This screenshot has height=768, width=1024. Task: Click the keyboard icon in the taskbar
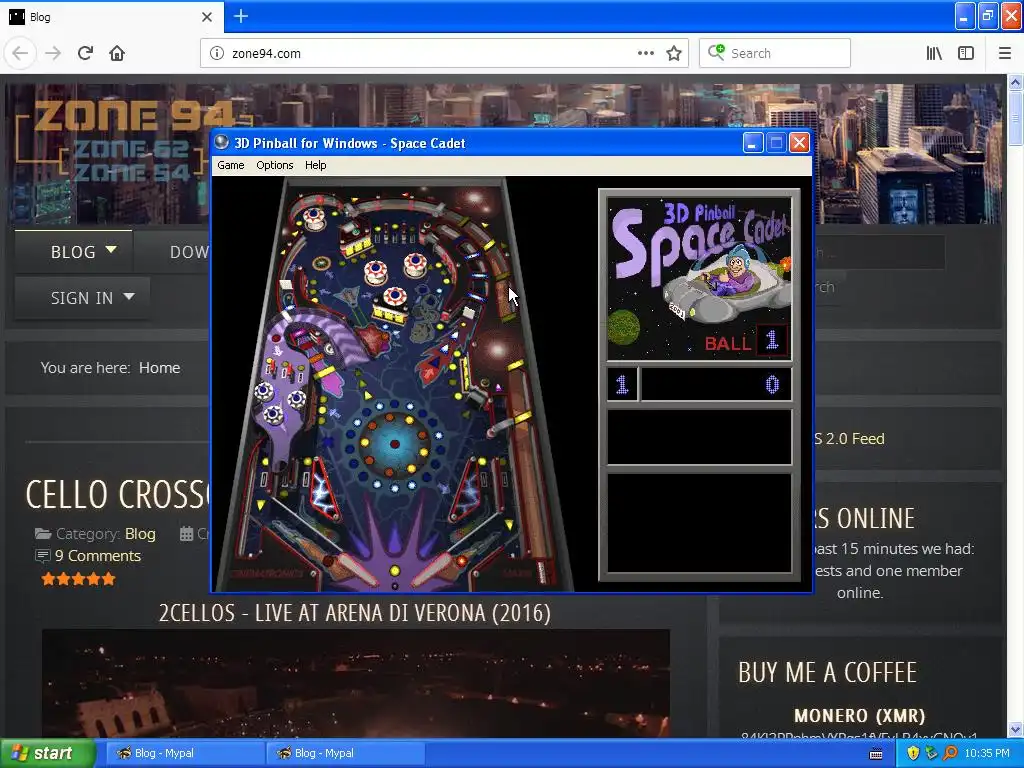(876, 754)
